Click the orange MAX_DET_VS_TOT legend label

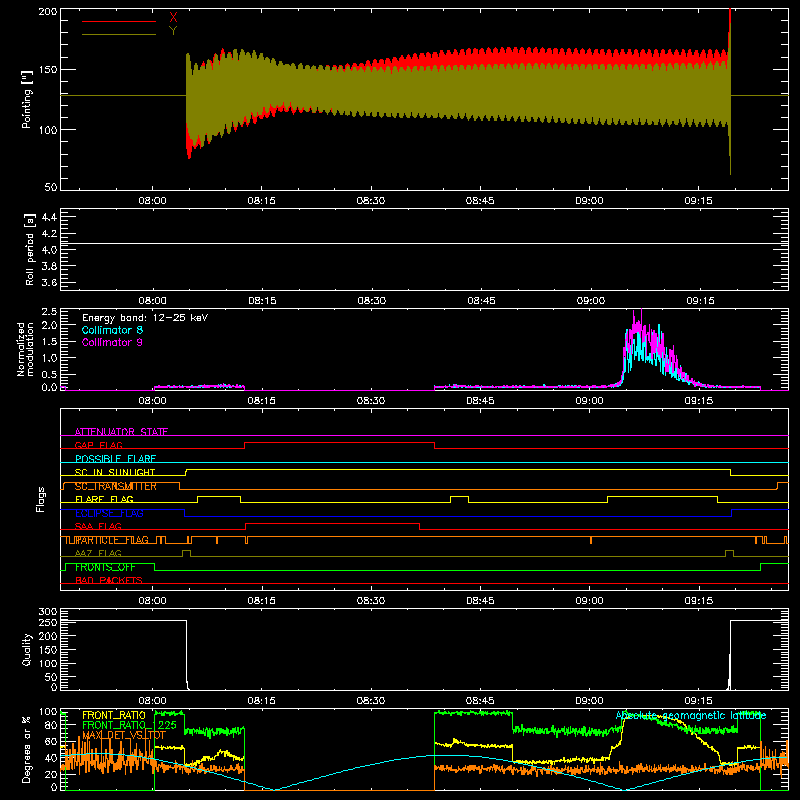[x=124, y=735]
